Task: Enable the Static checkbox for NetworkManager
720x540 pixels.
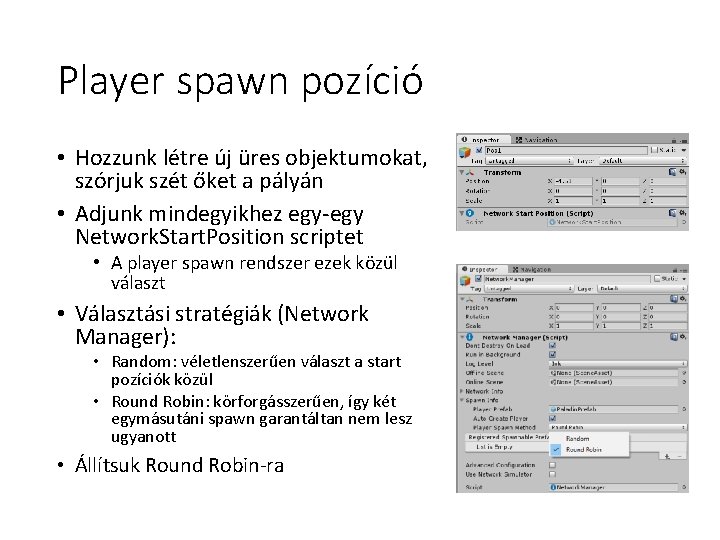Action: 657,279
